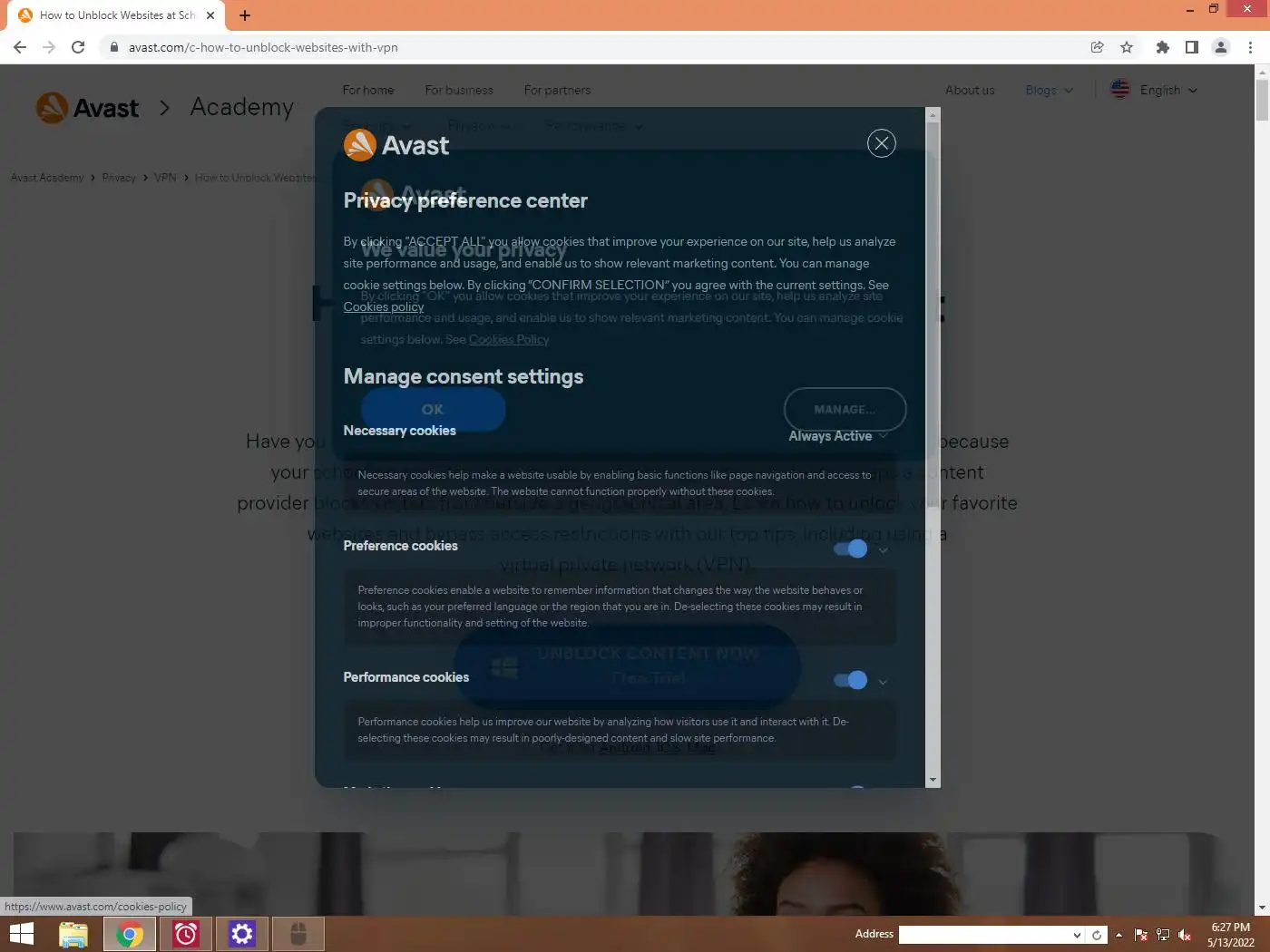Screen dimensions: 1270x952
Task: Go to the Privacy breadcrumb
Action: click(x=119, y=178)
